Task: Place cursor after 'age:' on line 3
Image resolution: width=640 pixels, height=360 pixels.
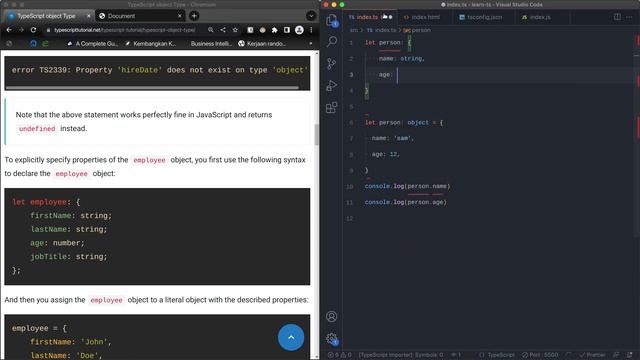Action: 397,75
